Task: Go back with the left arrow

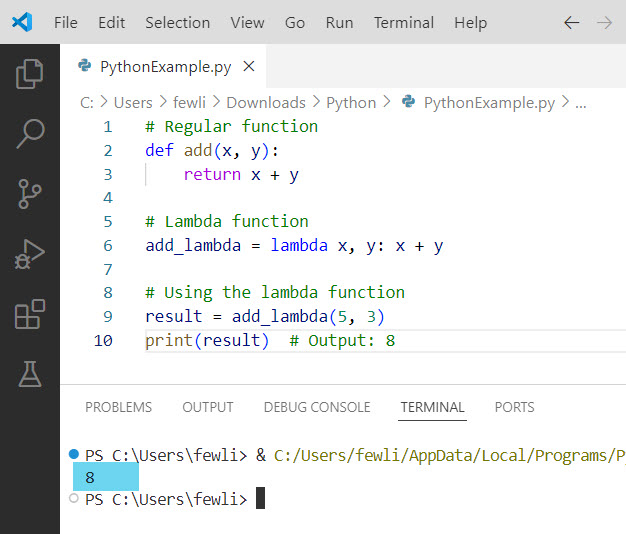Action: point(571,23)
